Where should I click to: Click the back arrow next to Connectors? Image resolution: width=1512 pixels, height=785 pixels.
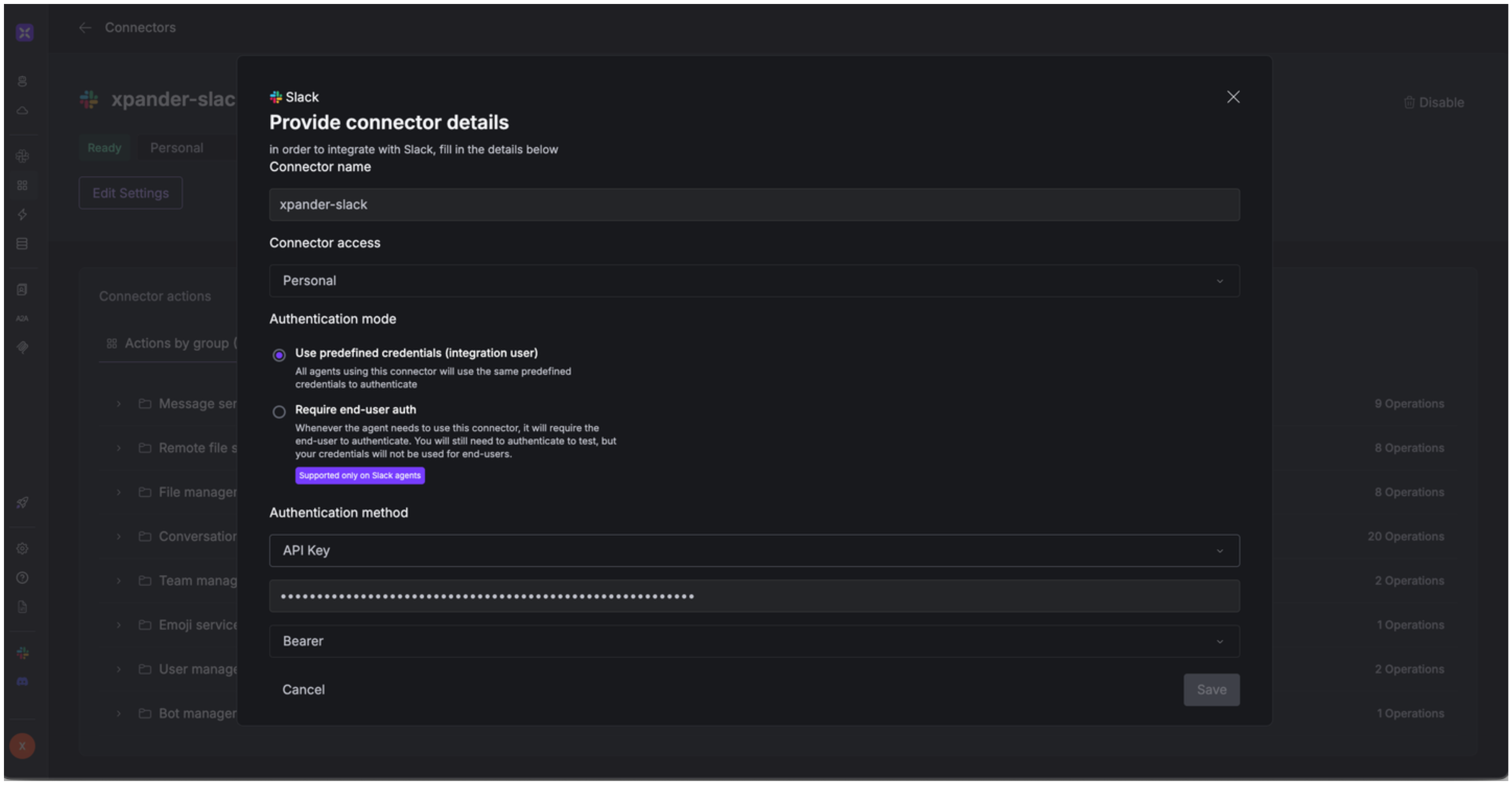tap(85, 28)
